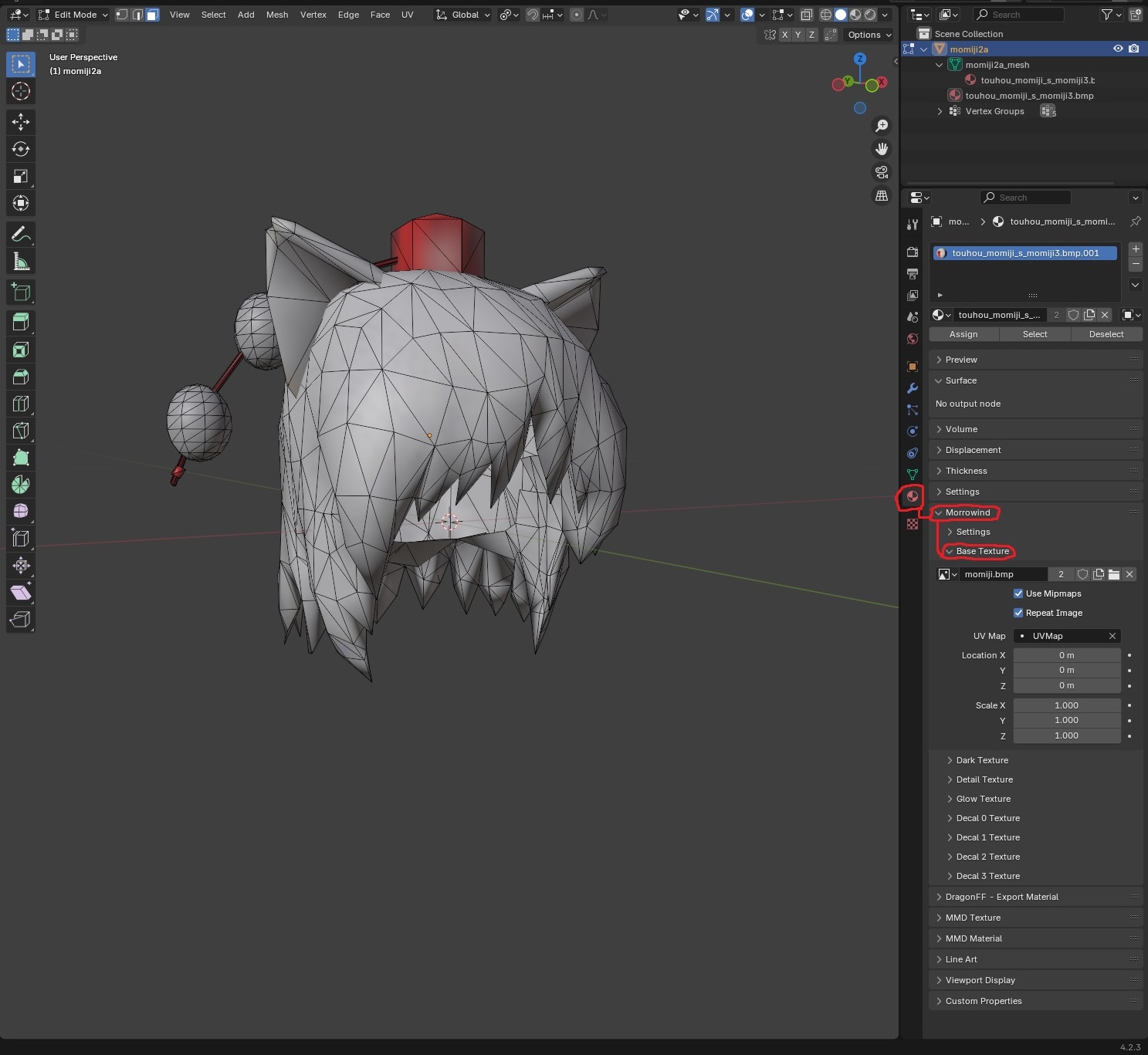Expand the Vertex Groups tree item
Image resolution: width=1148 pixels, height=1055 pixels.
coord(940,111)
